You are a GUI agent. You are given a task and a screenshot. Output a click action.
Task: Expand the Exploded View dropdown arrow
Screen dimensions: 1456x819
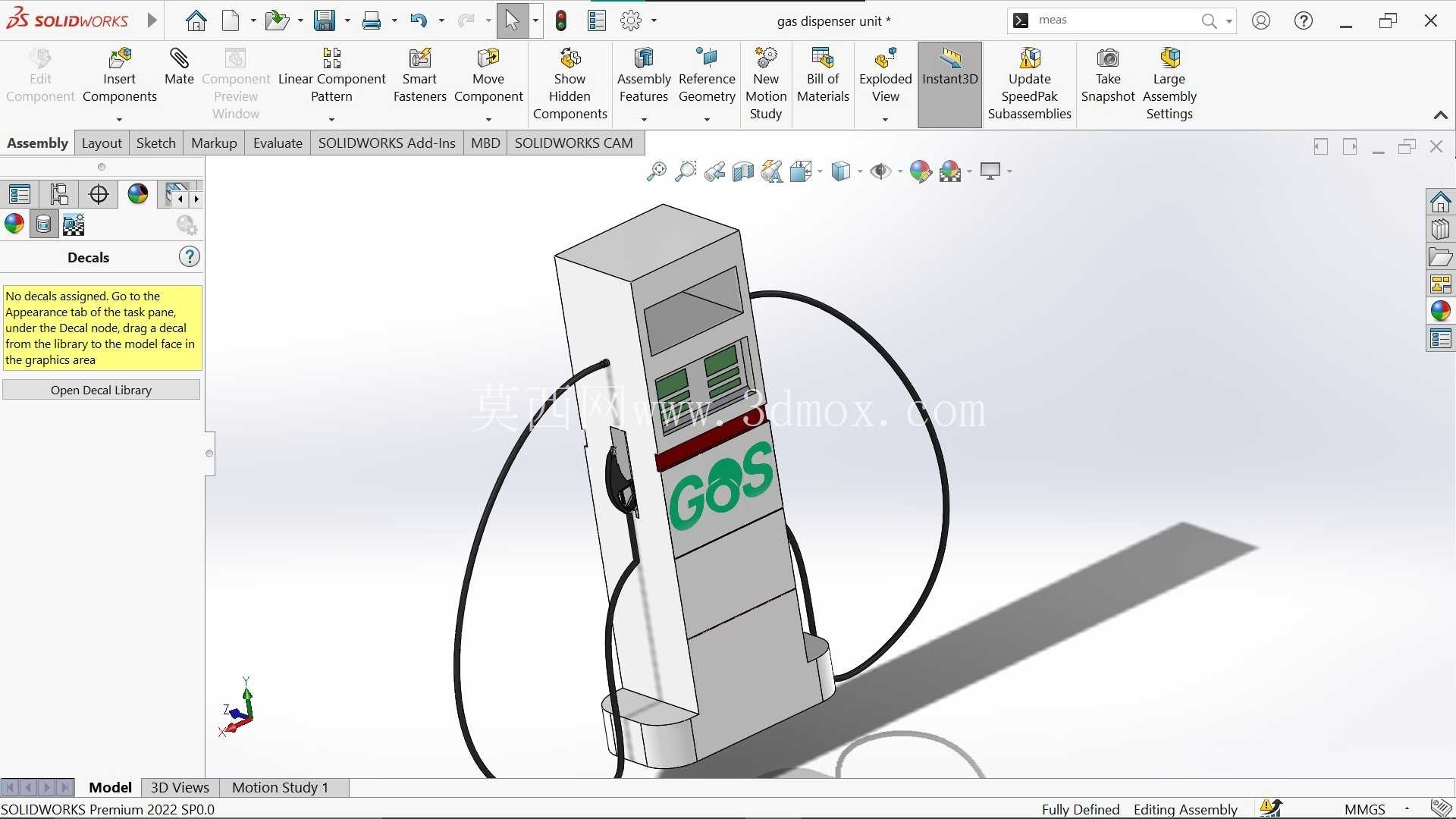(885, 119)
